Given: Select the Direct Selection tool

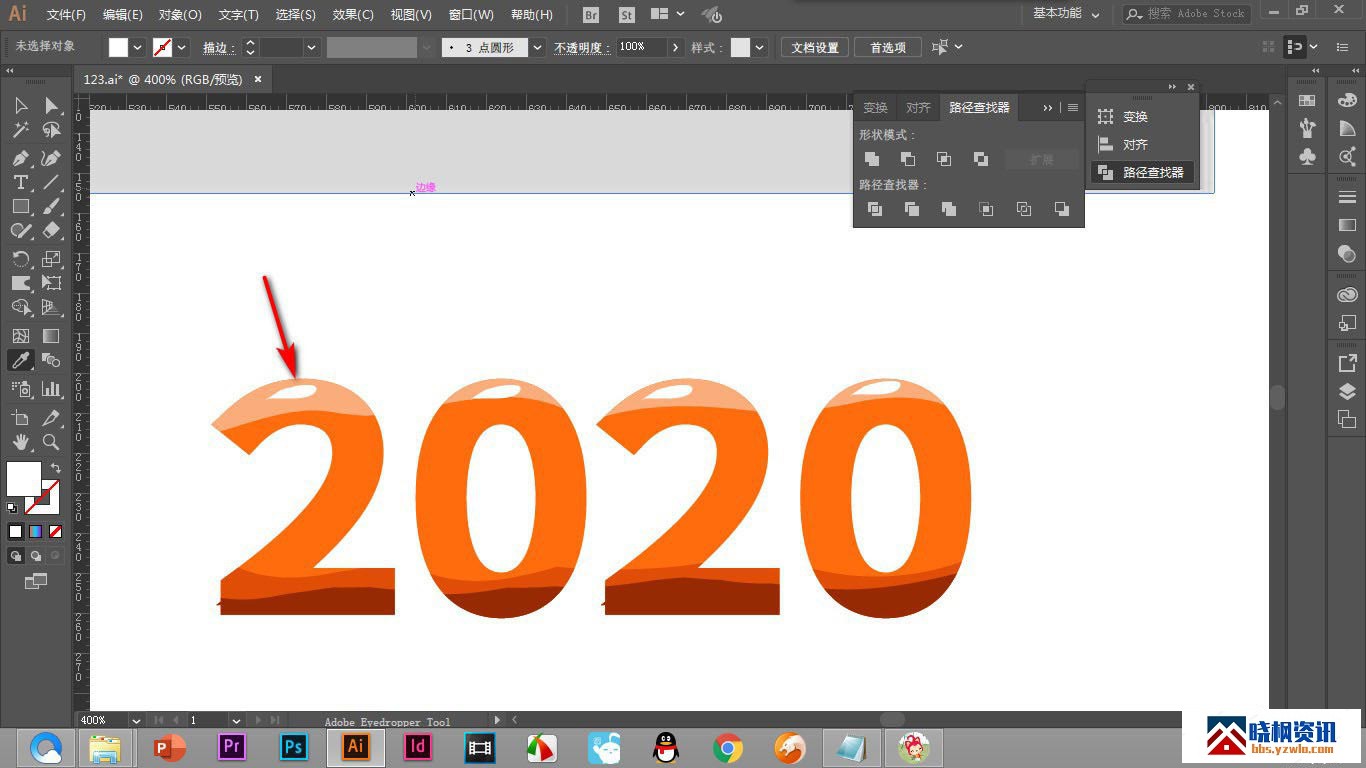Looking at the screenshot, I should pyautogui.click(x=51, y=106).
